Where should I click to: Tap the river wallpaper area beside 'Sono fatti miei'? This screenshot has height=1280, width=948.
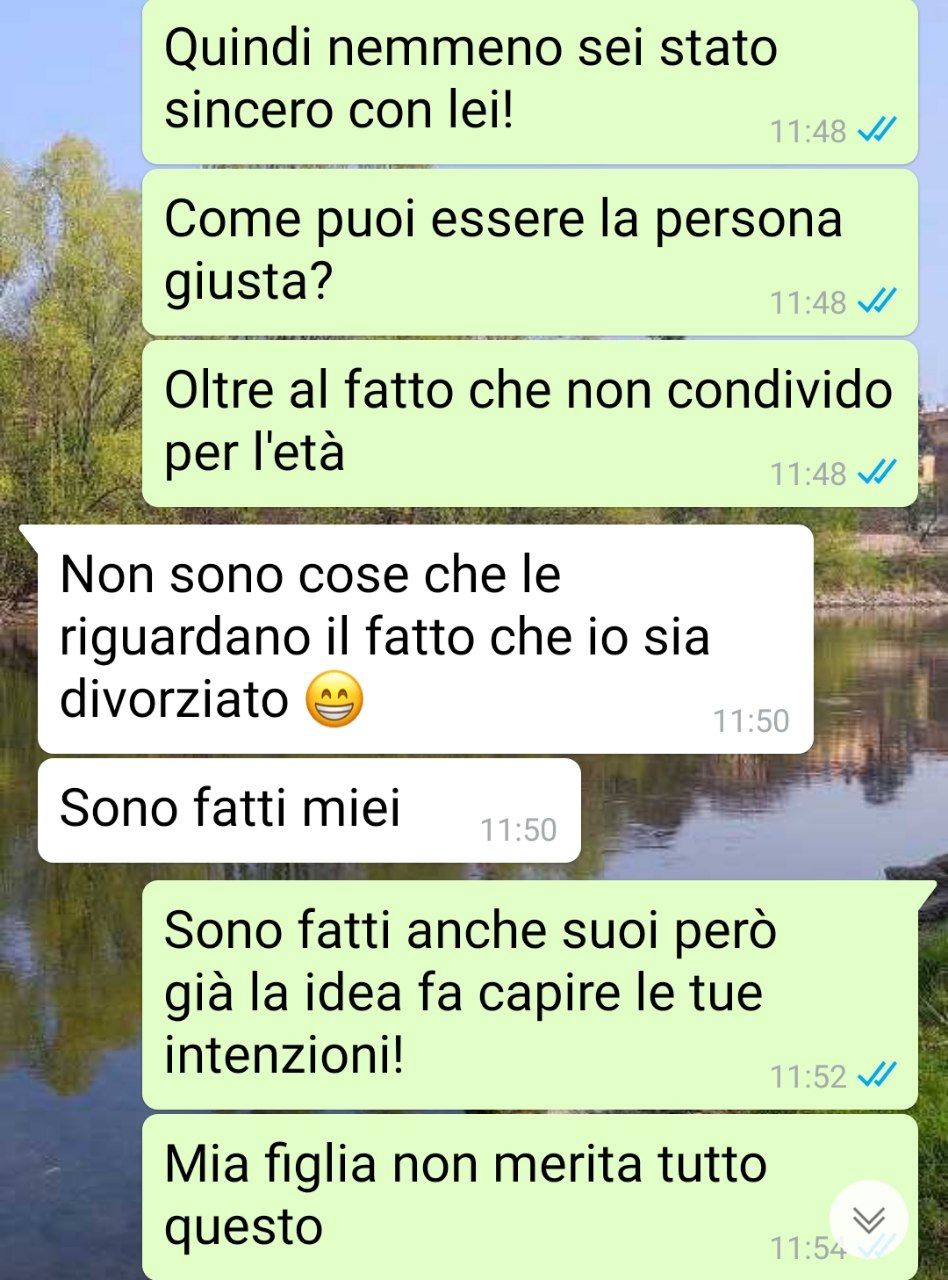click(x=760, y=810)
